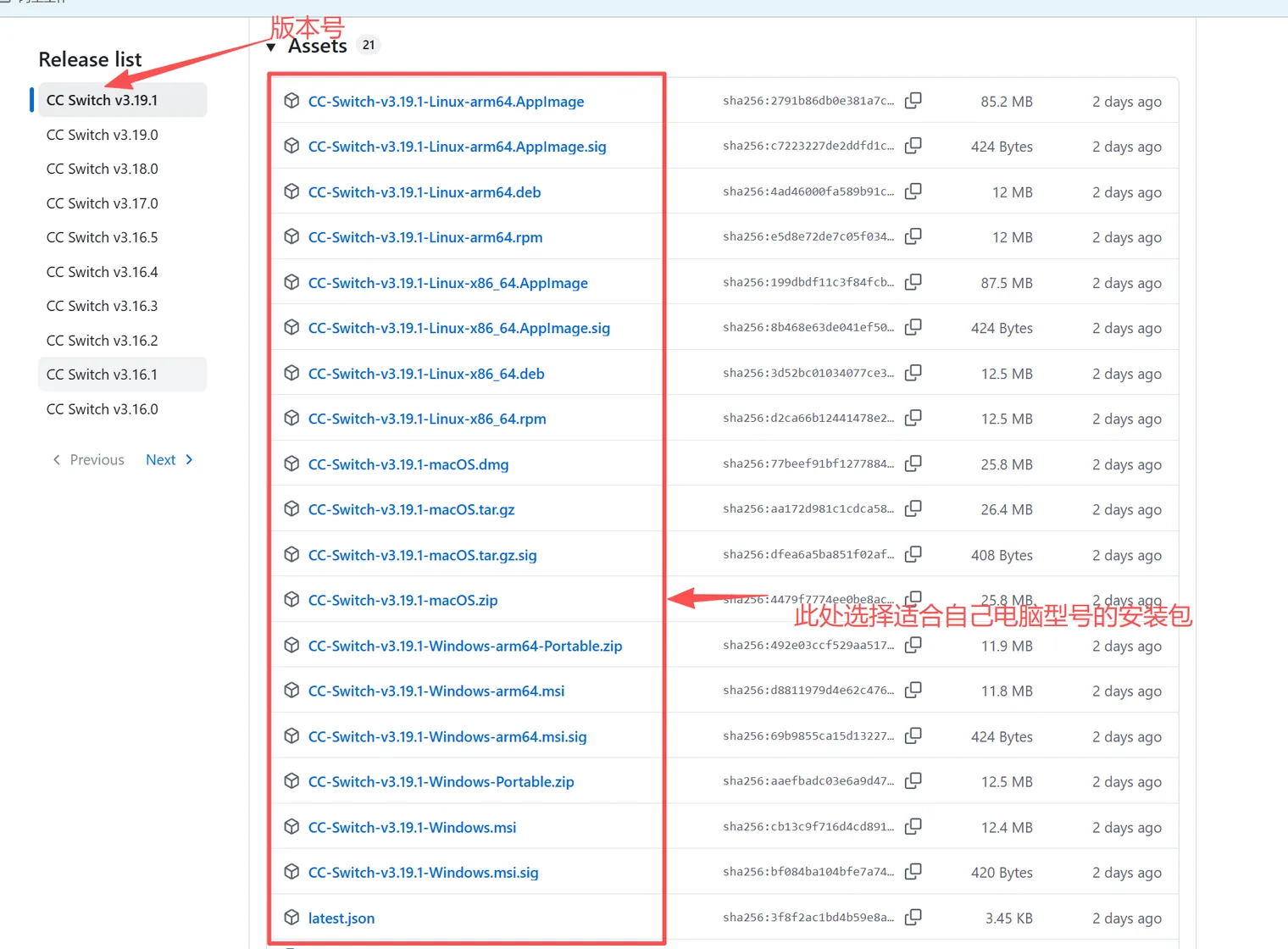Download CC-Switch-v3.19.1-macOS.dmg
Image resolution: width=1288 pixels, height=949 pixels.
(x=408, y=464)
